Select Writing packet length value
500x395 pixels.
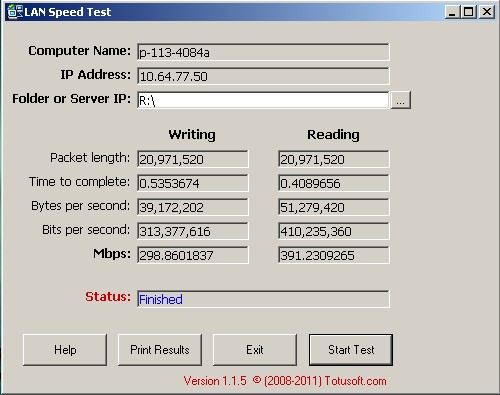(193, 159)
